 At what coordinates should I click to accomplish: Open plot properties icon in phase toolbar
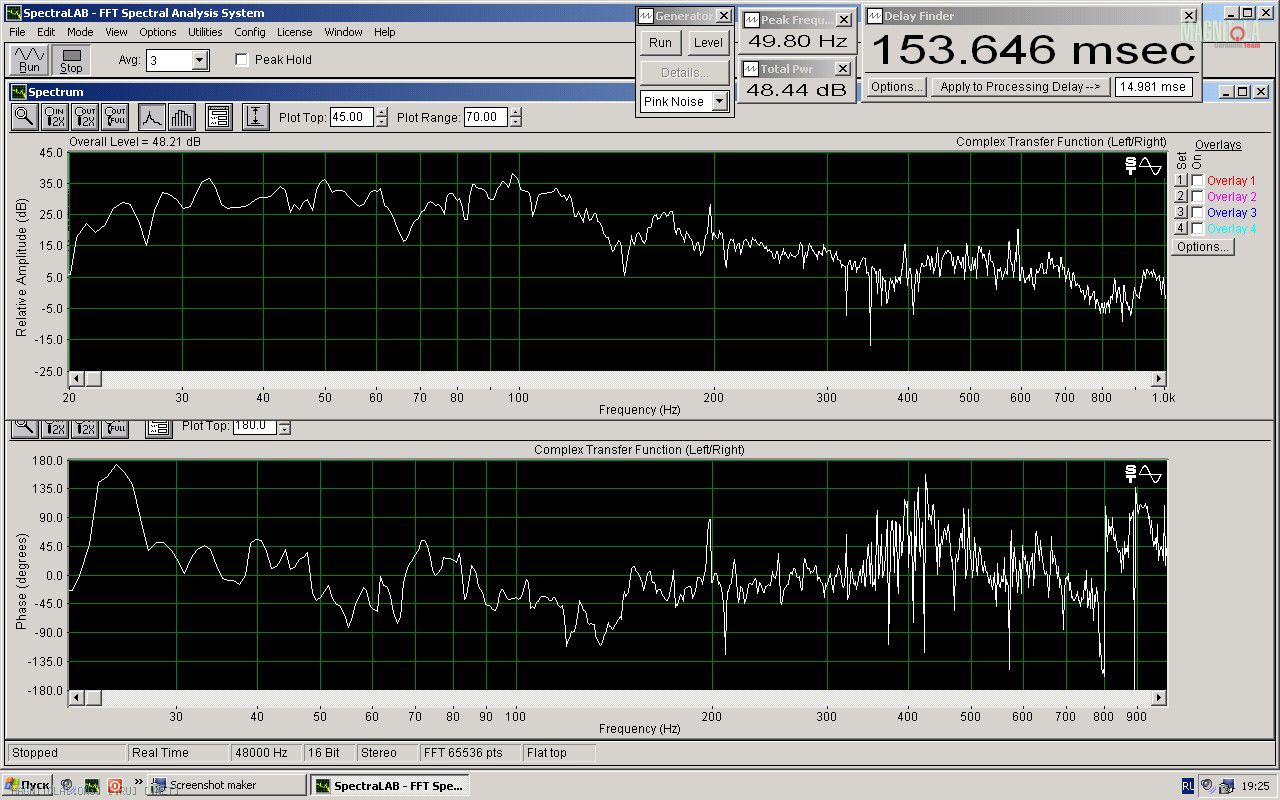tap(159, 428)
